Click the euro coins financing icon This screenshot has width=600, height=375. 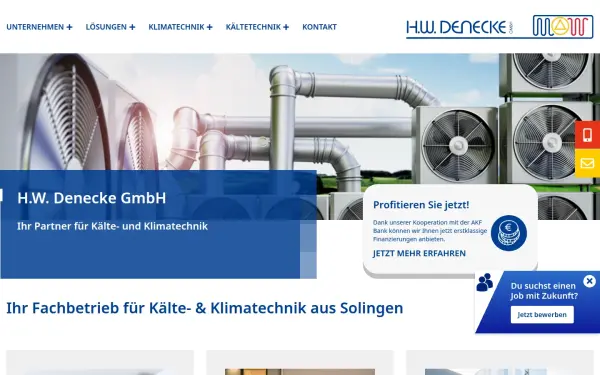[509, 233]
